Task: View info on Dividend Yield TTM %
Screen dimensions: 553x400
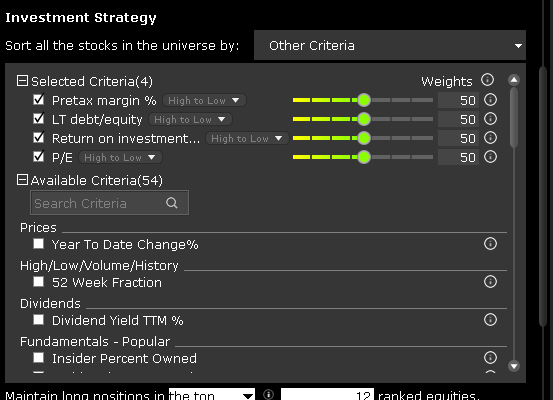Action: (490, 320)
